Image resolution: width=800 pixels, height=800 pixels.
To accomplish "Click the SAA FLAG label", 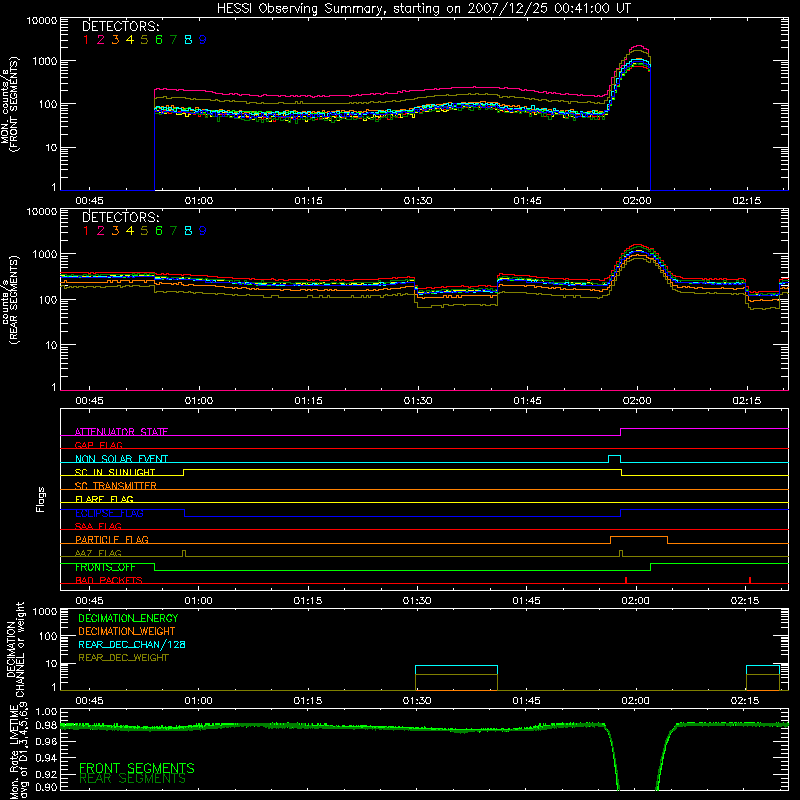I will (98, 526).
